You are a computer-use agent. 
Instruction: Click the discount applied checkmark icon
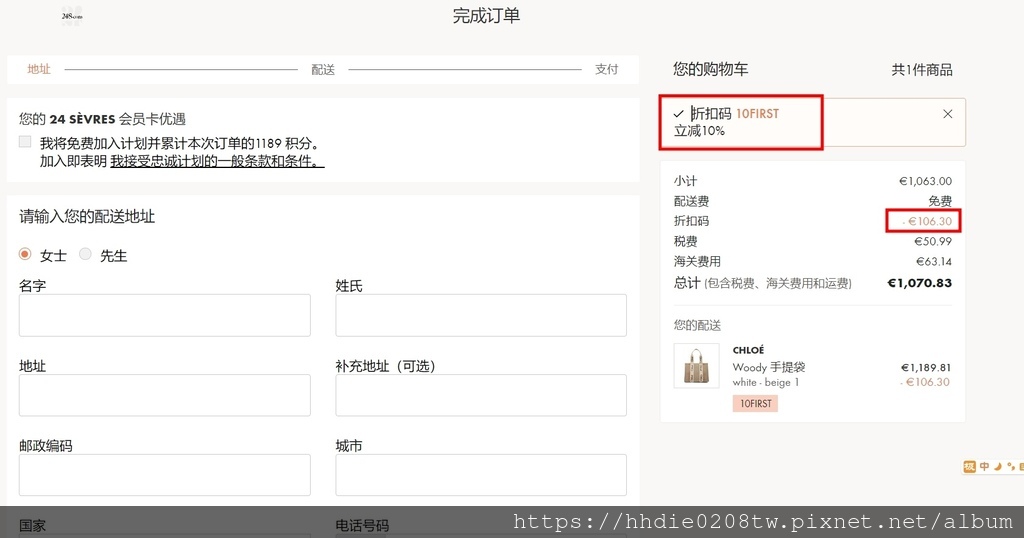point(679,114)
